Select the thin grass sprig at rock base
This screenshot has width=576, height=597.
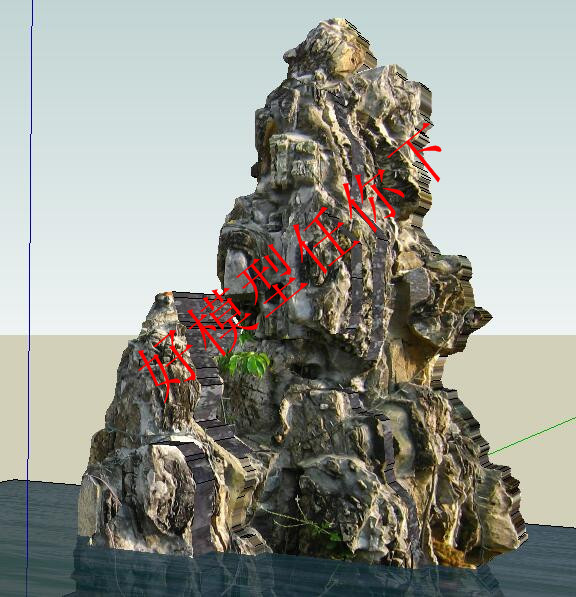(305, 522)
